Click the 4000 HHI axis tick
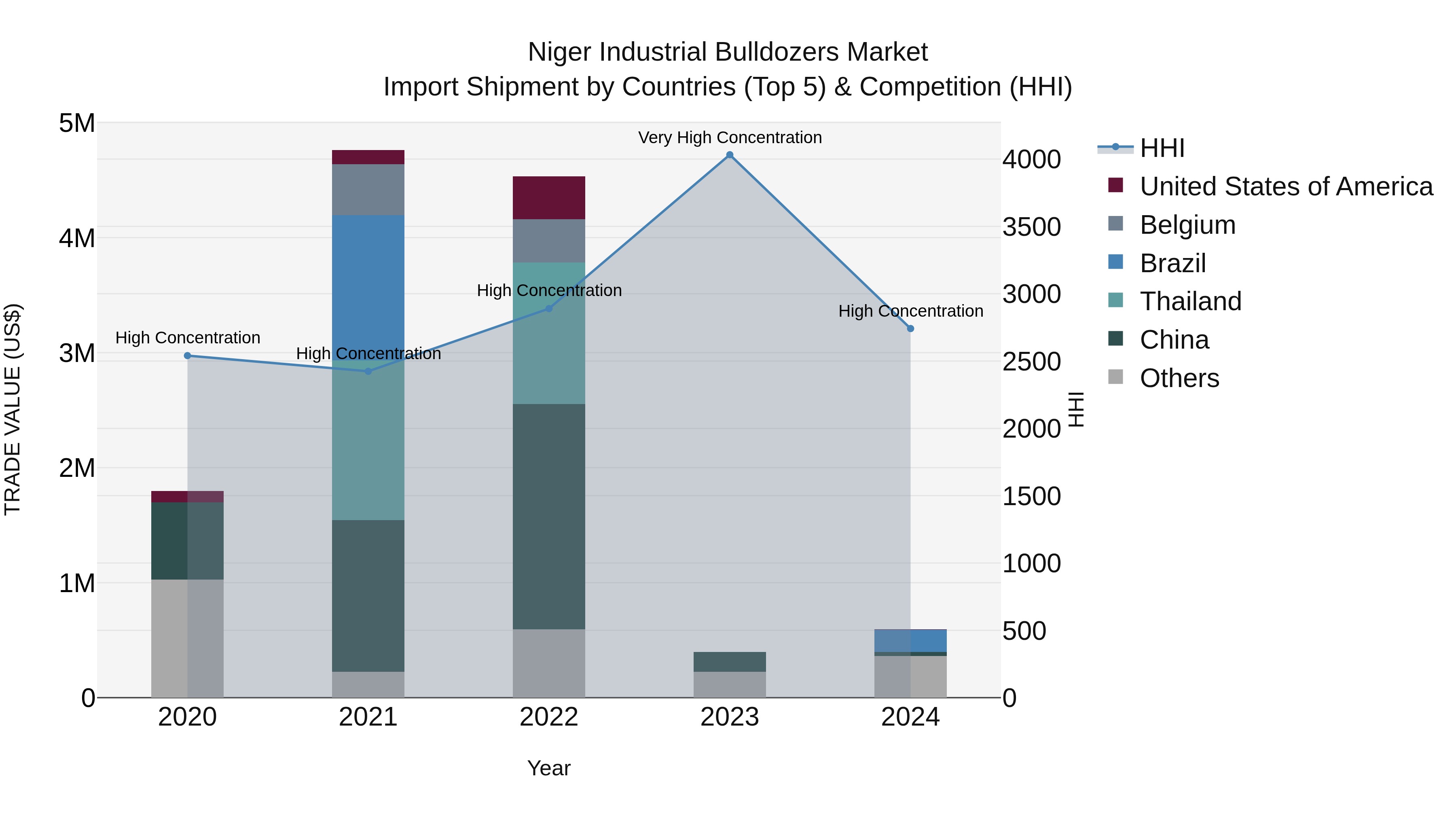The height and width of the screenshot is (819, 1456). 1032,159
